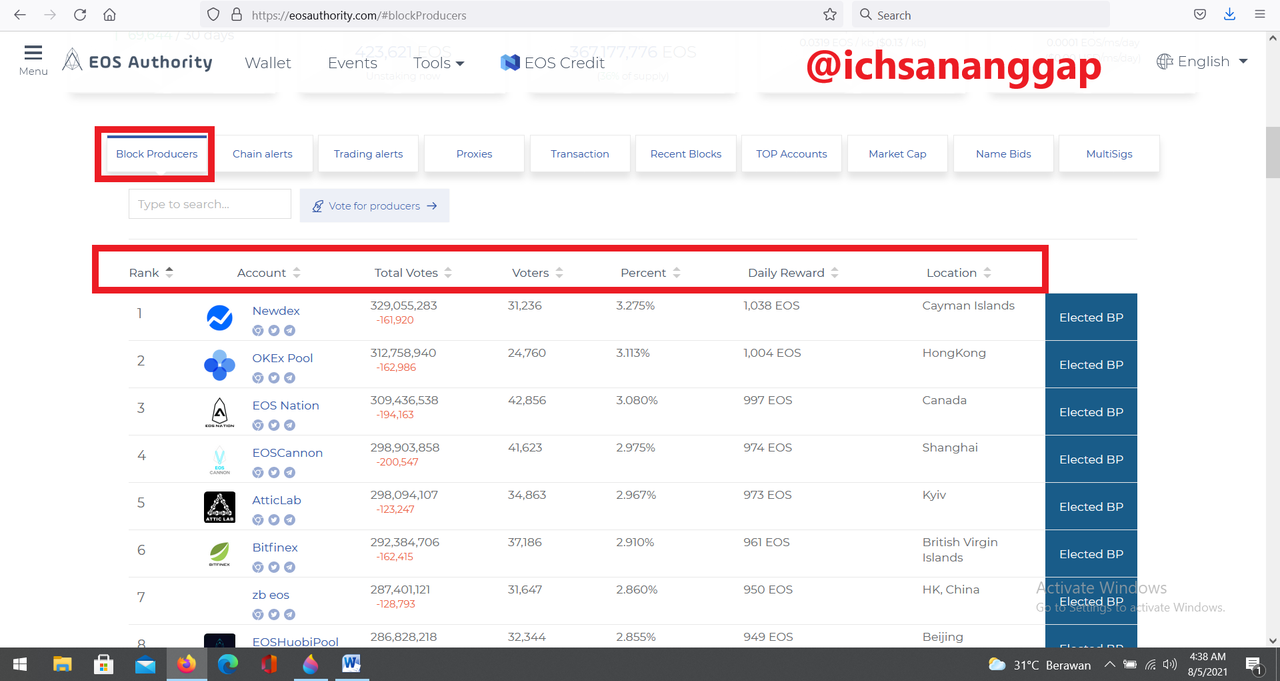Click the EOSCannon logo
The height and width of the screenshot is (681, 1280).
click(x=219, y=460)
